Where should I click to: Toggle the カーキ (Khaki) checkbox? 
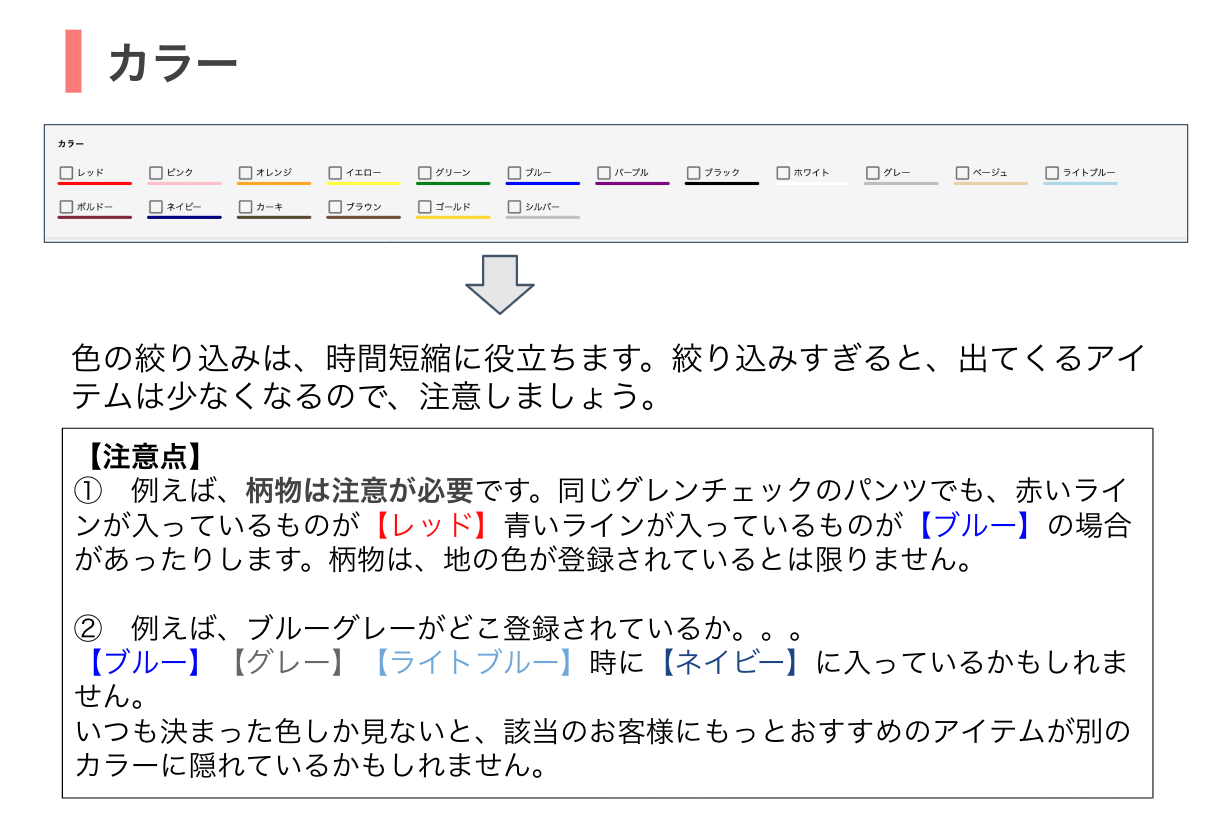245,207
